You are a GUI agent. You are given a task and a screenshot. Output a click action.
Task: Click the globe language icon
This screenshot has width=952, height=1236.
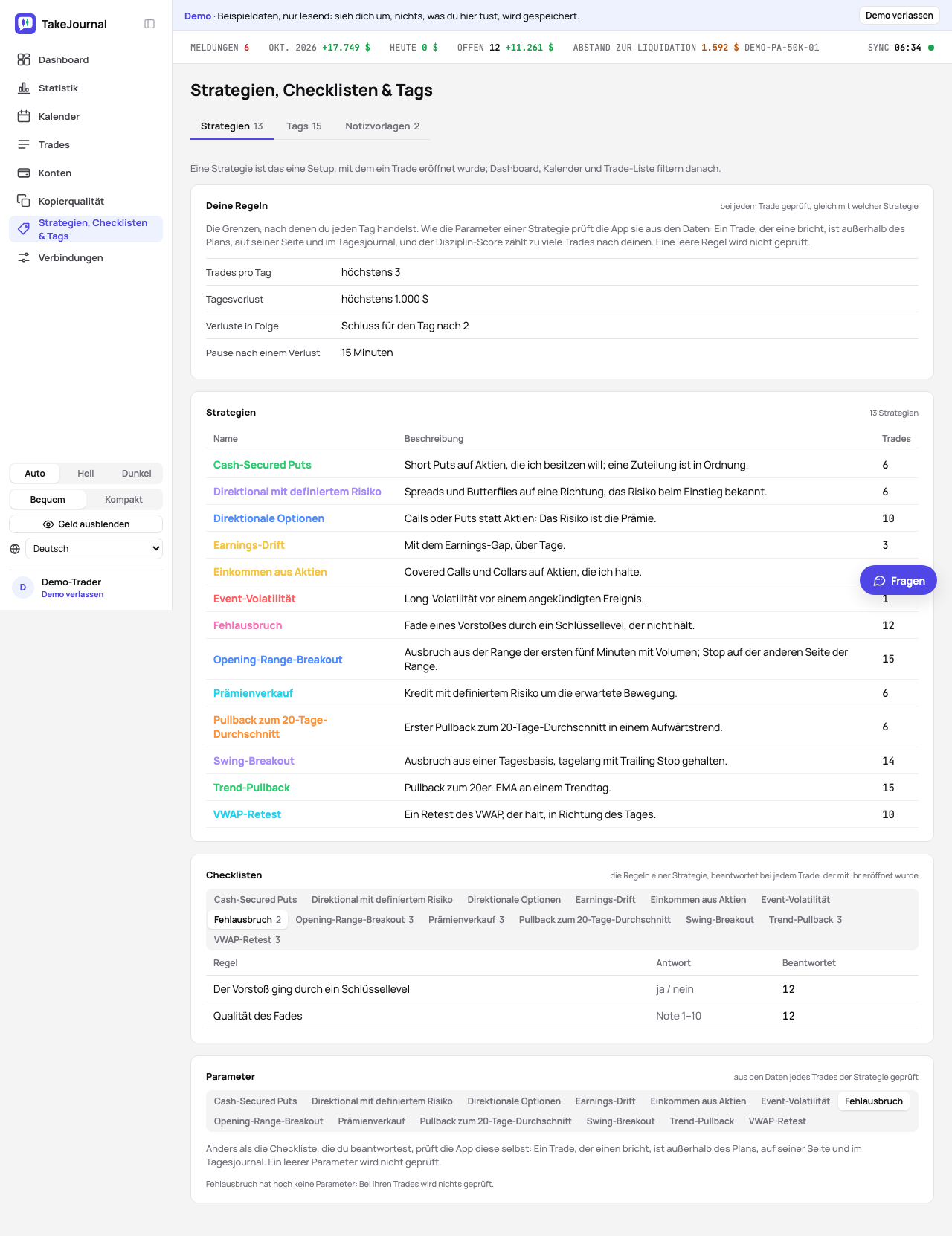pyautogui.click(x=15, y=549)
